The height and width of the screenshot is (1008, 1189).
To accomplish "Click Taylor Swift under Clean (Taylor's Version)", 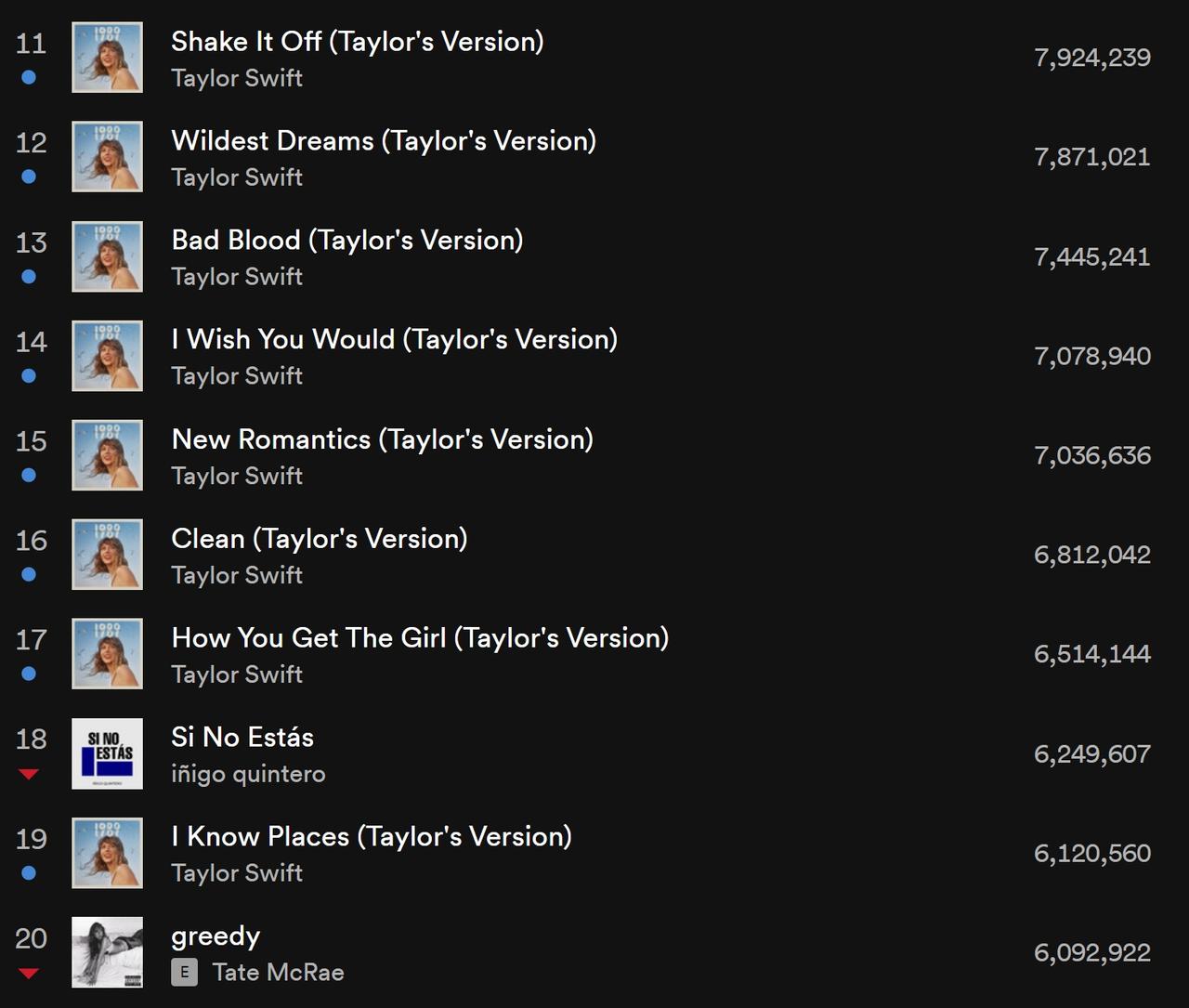I will pyautogui.click(x=237, y=575).
